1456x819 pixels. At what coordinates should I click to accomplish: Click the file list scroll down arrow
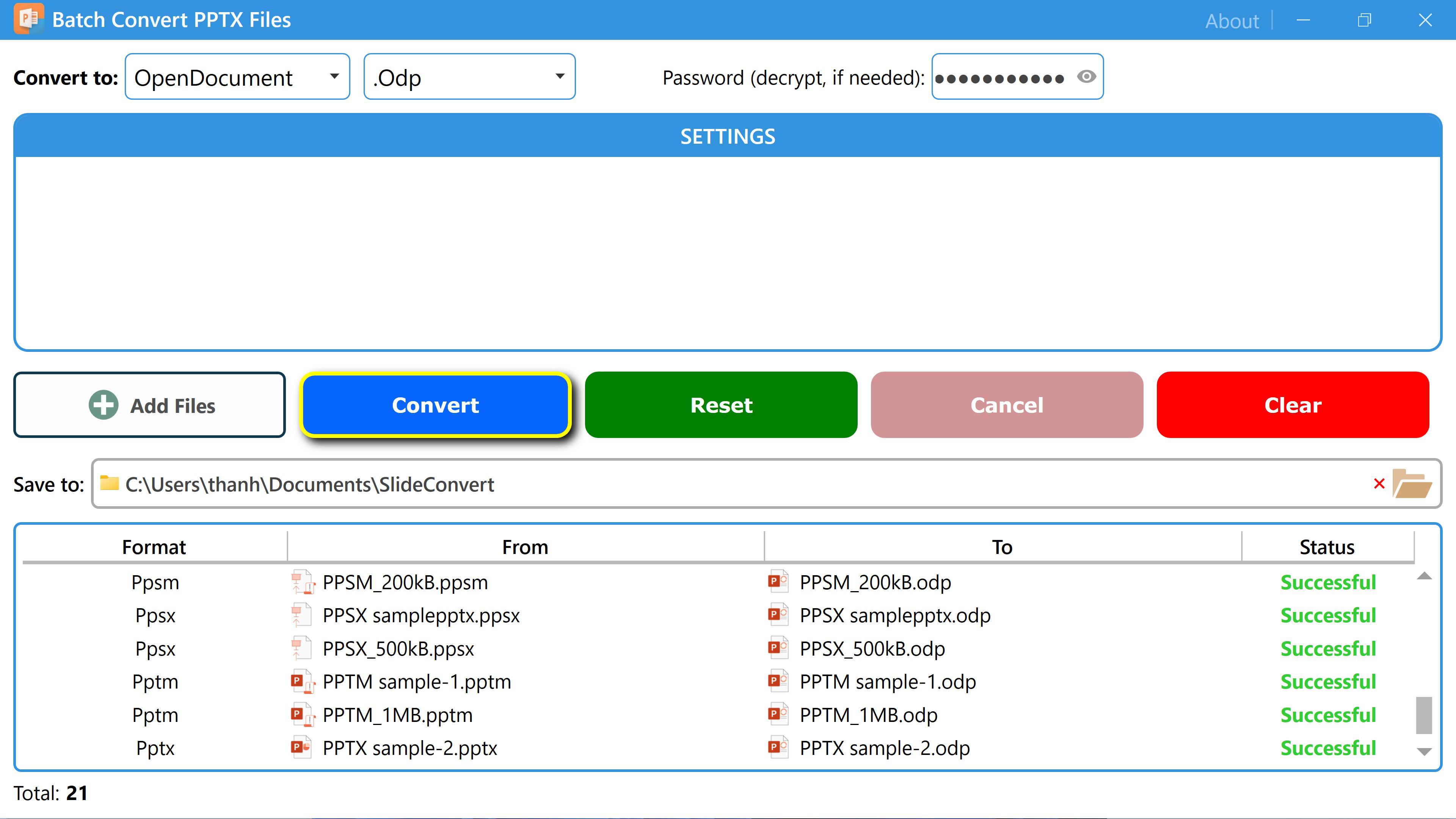[x=1425, y=752]
